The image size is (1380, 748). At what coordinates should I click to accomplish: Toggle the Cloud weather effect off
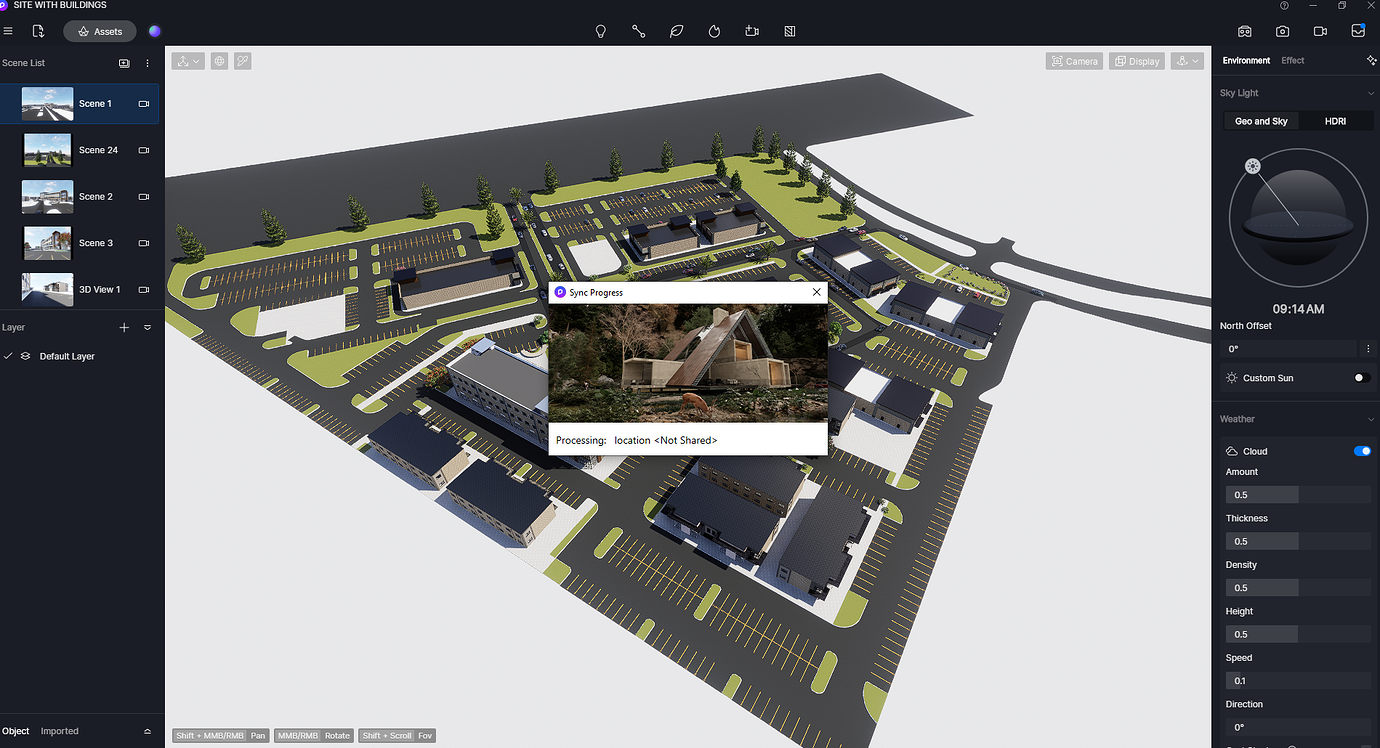(x=1362, y=451)
